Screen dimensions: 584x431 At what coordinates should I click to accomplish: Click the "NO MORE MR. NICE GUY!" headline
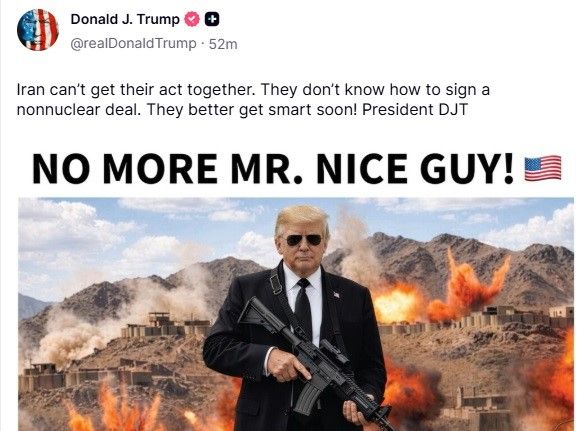(x=273, y=169)
